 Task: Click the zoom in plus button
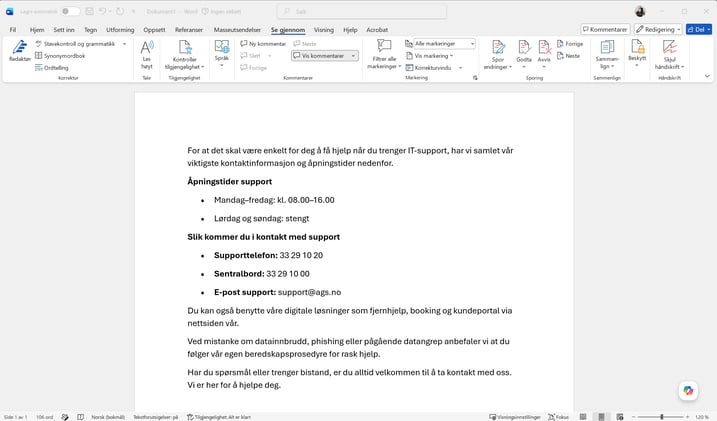pyautogui.click(x=687, y=417)
